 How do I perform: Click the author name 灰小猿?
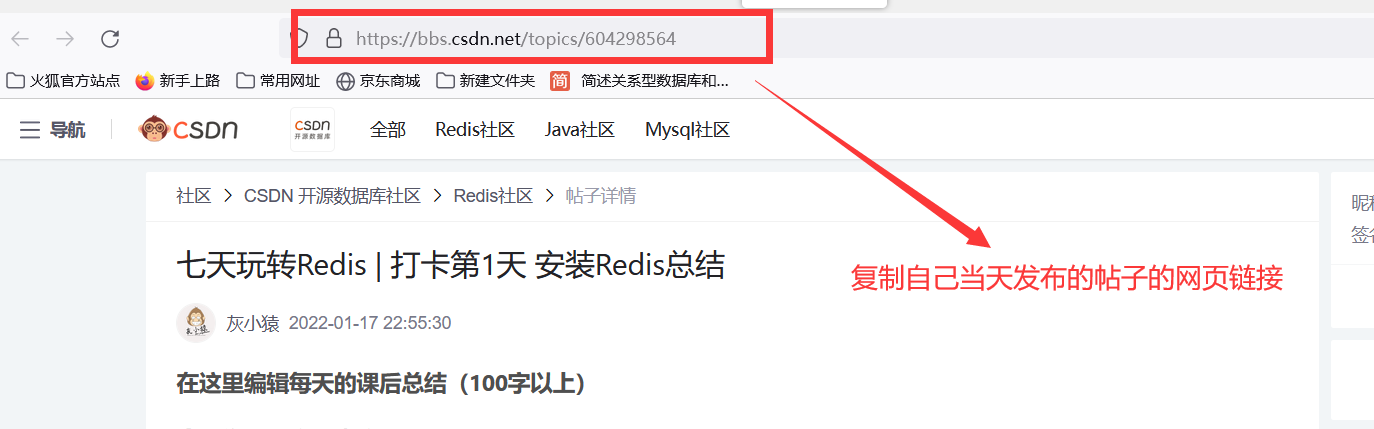pos(250,323)
